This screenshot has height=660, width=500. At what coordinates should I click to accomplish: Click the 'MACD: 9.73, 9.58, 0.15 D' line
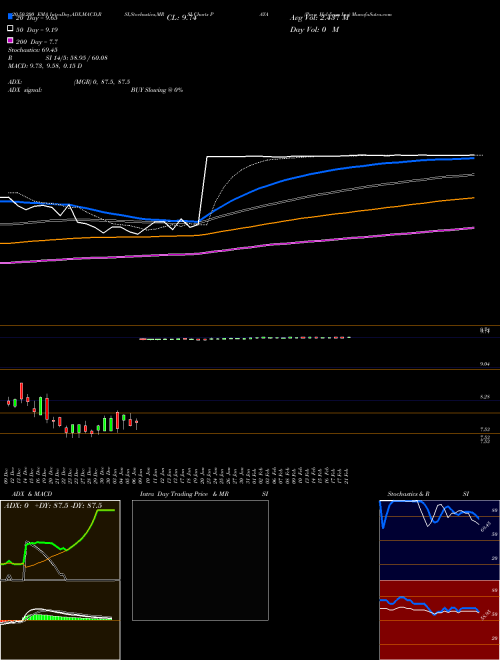click(x=45, y=66)
